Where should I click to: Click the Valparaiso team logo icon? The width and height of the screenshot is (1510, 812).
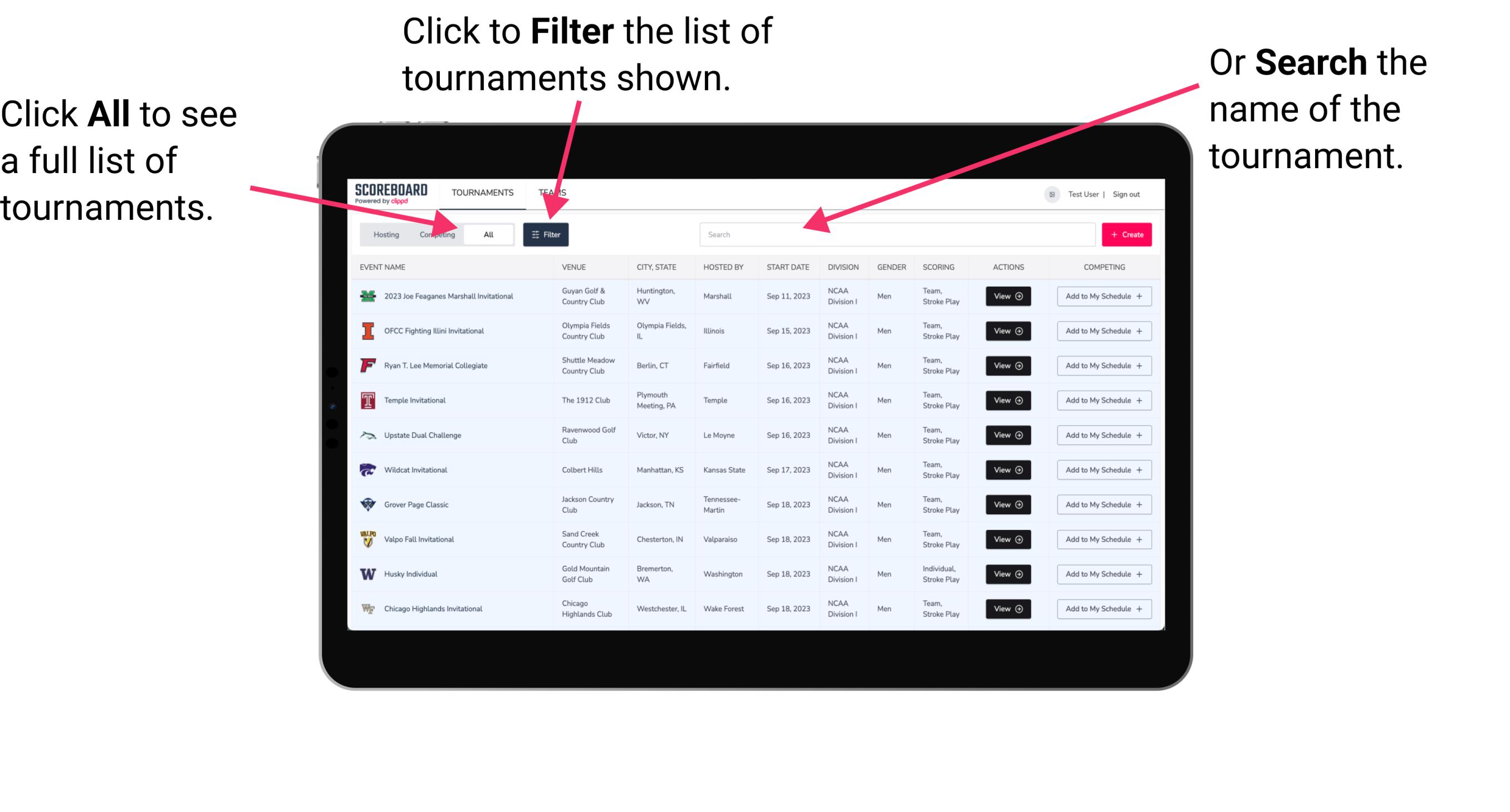pos(367,539)
